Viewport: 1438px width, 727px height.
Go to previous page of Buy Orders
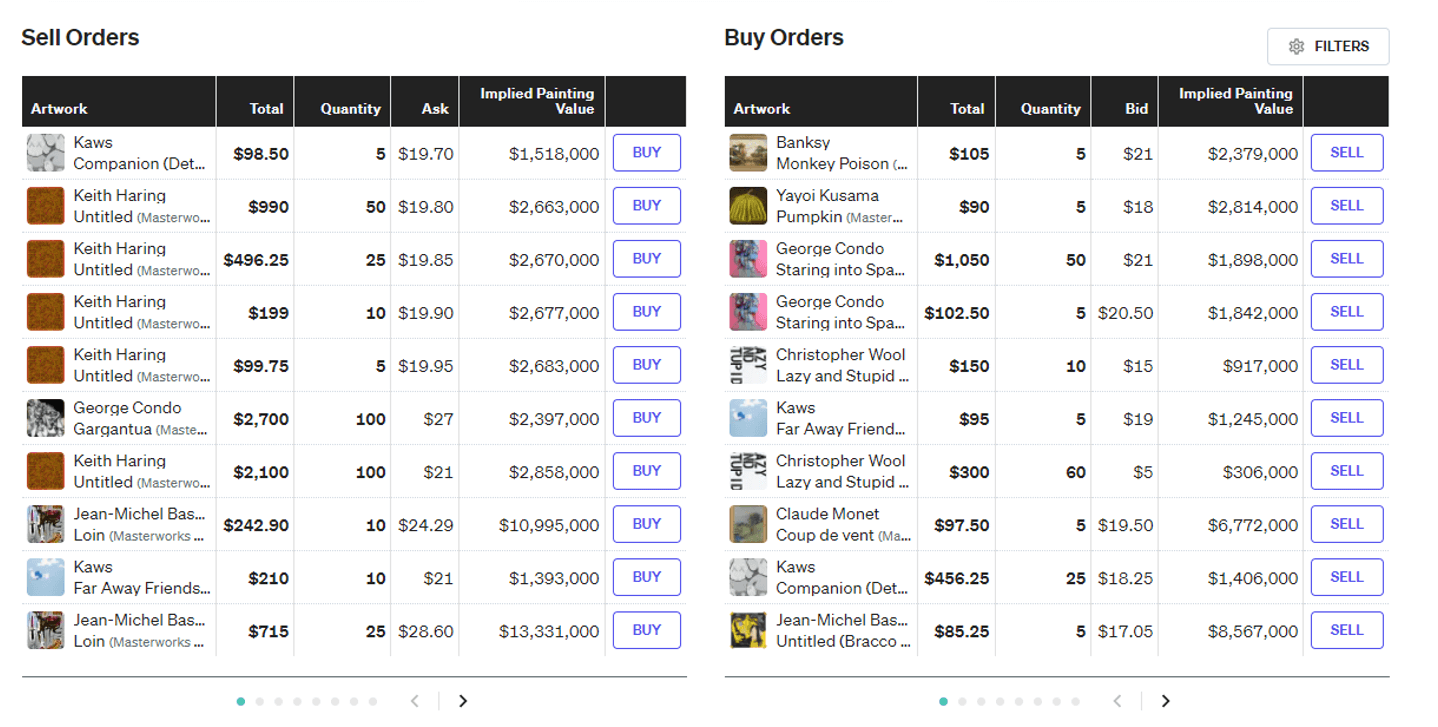(1118, 701)
